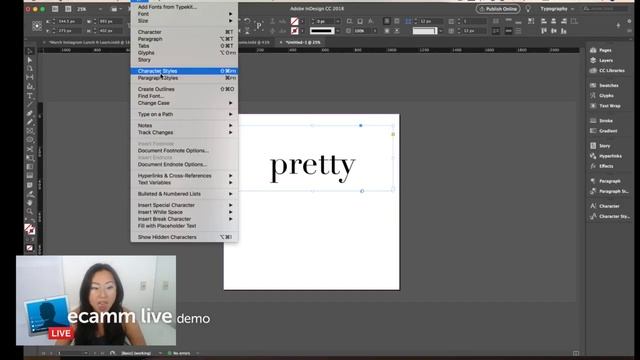Open Adobe Bridge from the application bar

55,9
